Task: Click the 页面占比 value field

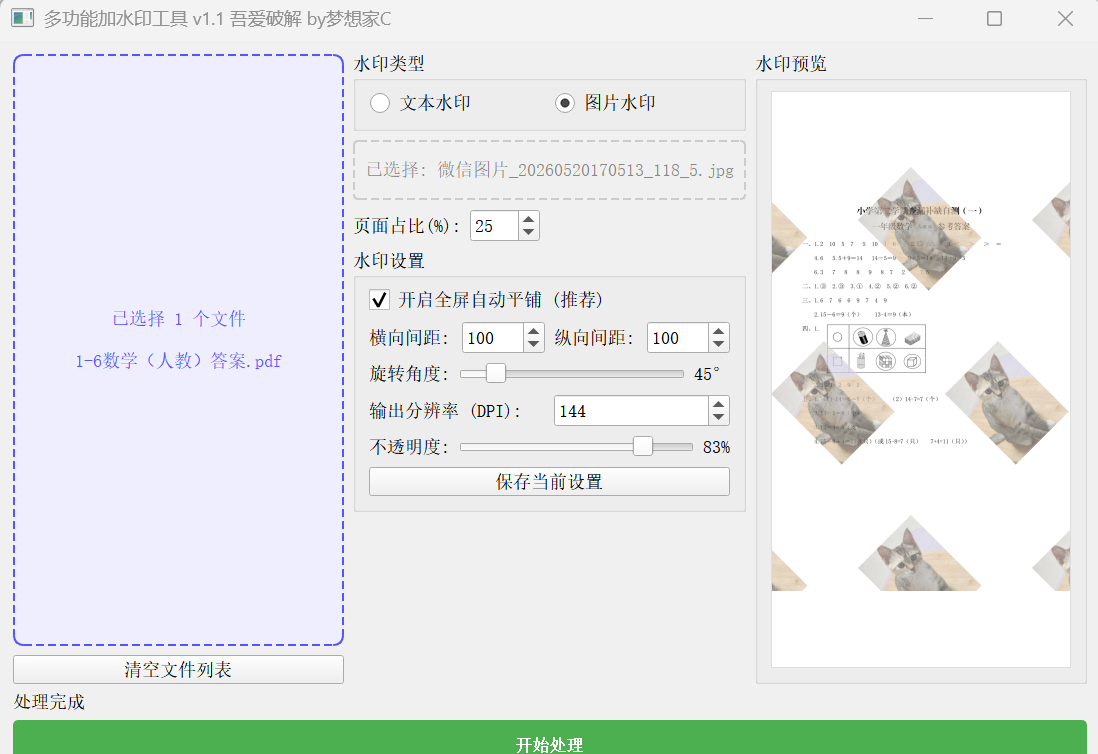Action: (494, 226)
